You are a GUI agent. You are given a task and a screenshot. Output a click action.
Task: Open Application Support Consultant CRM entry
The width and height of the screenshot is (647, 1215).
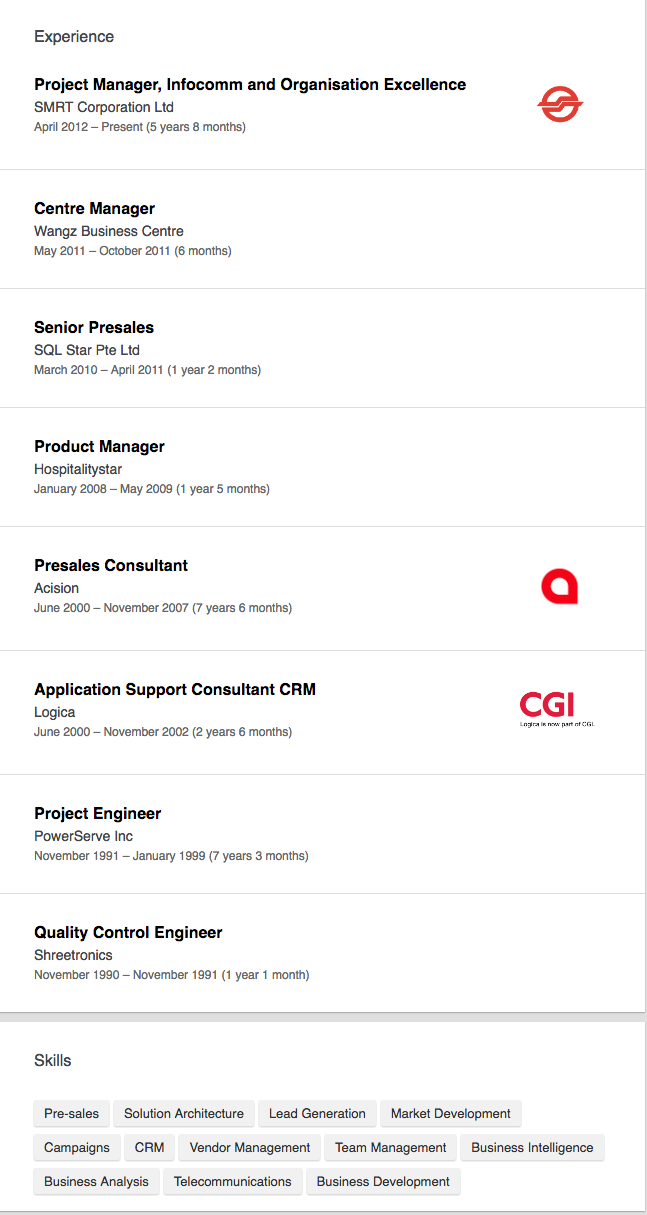175,690
